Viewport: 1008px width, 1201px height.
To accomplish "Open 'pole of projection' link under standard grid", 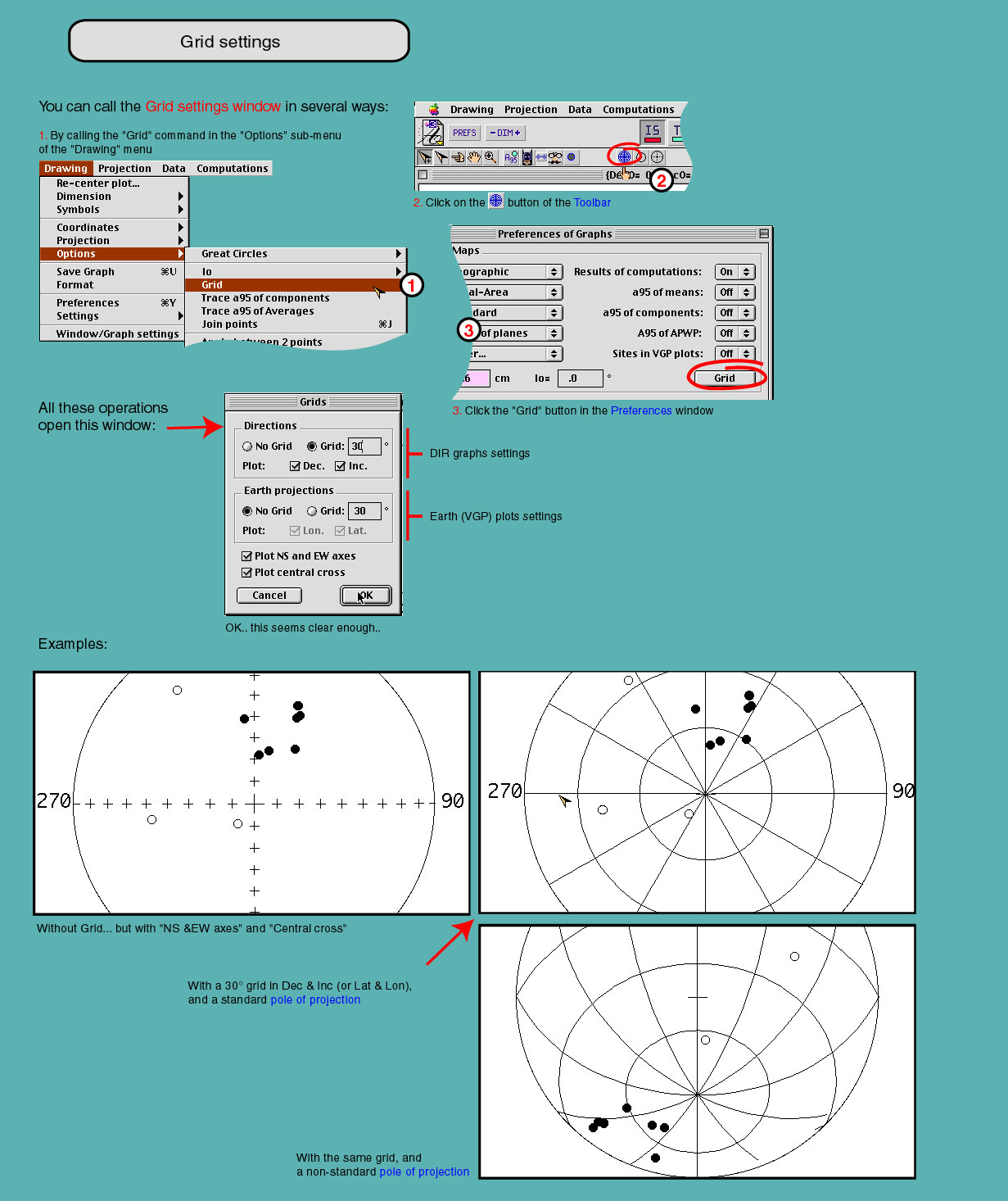I will coord(315,1000).
